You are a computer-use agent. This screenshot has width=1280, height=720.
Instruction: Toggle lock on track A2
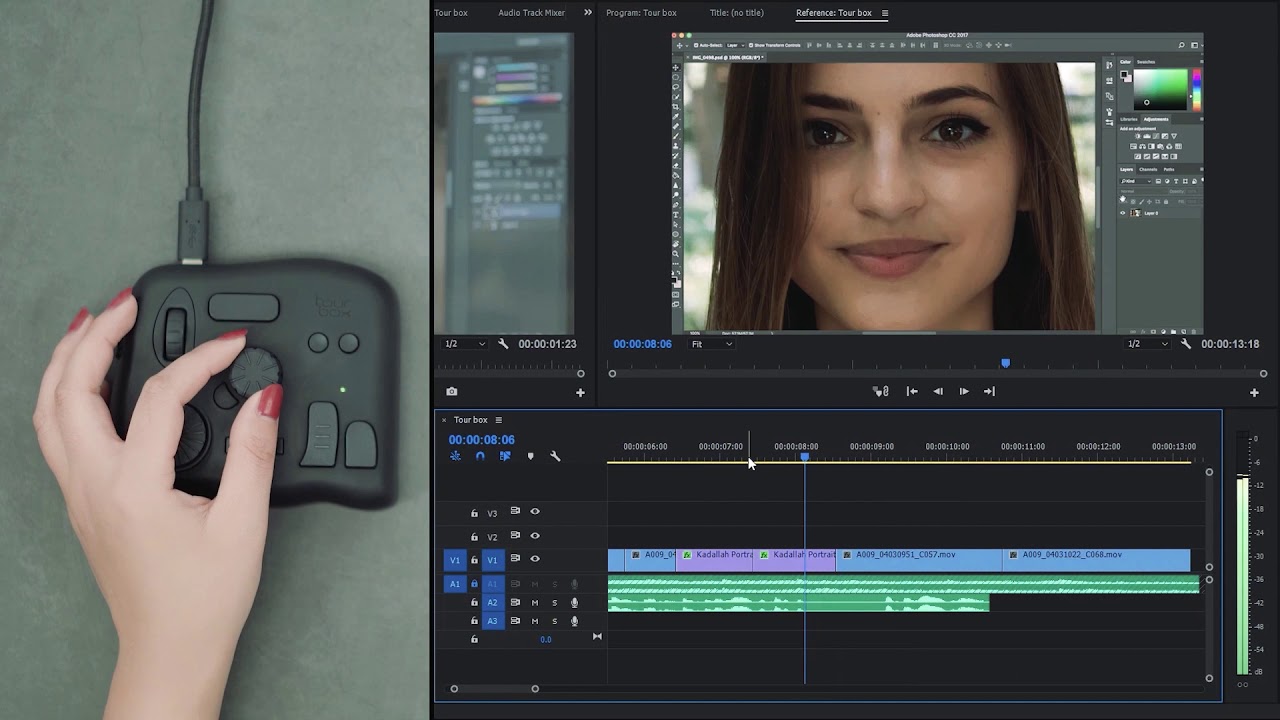pos(474,603)
